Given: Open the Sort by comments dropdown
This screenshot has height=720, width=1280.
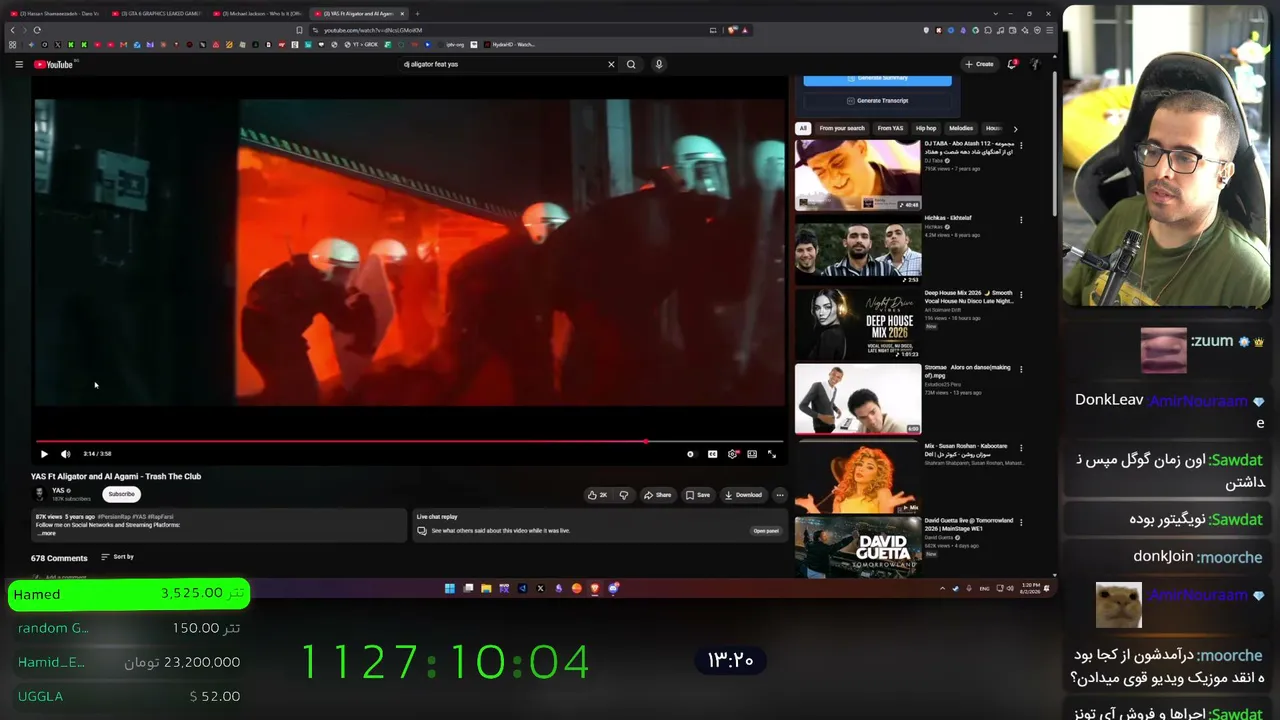Looking at the screenshot, I should (x=118, y=557).
